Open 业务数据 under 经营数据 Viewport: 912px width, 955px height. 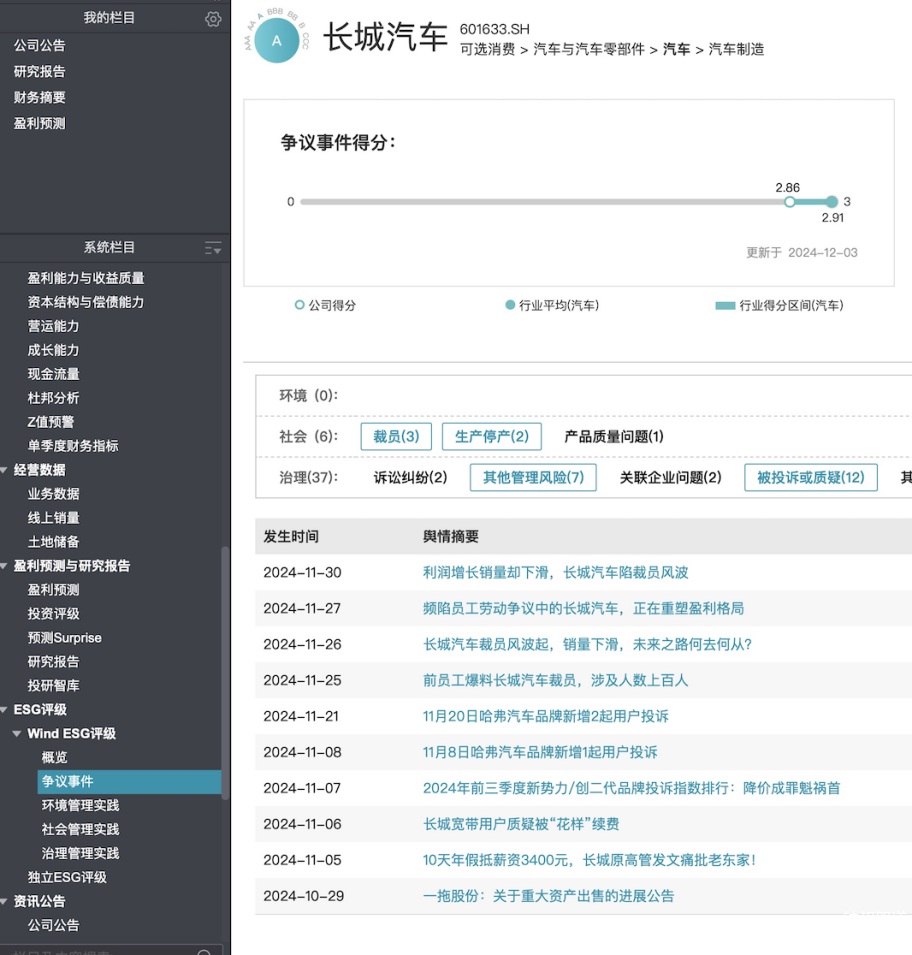[54, 494]
